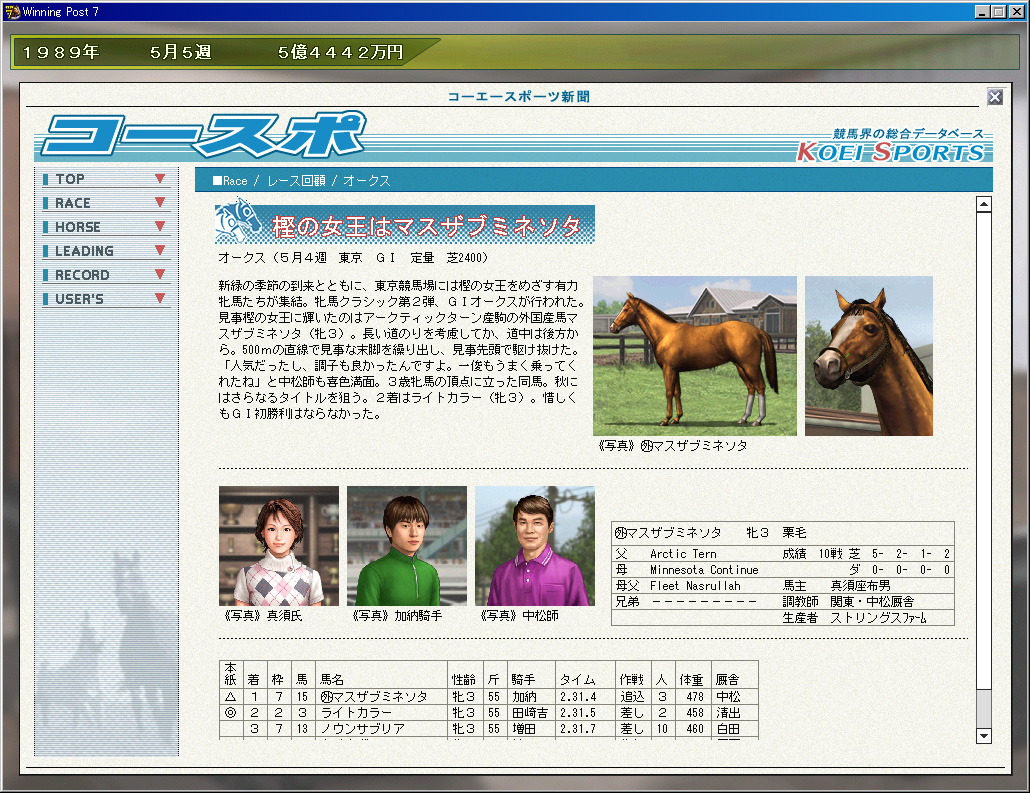1030x793 pixels.
Task: Expand the RACE menu arrow
Action: click(160, 202)
